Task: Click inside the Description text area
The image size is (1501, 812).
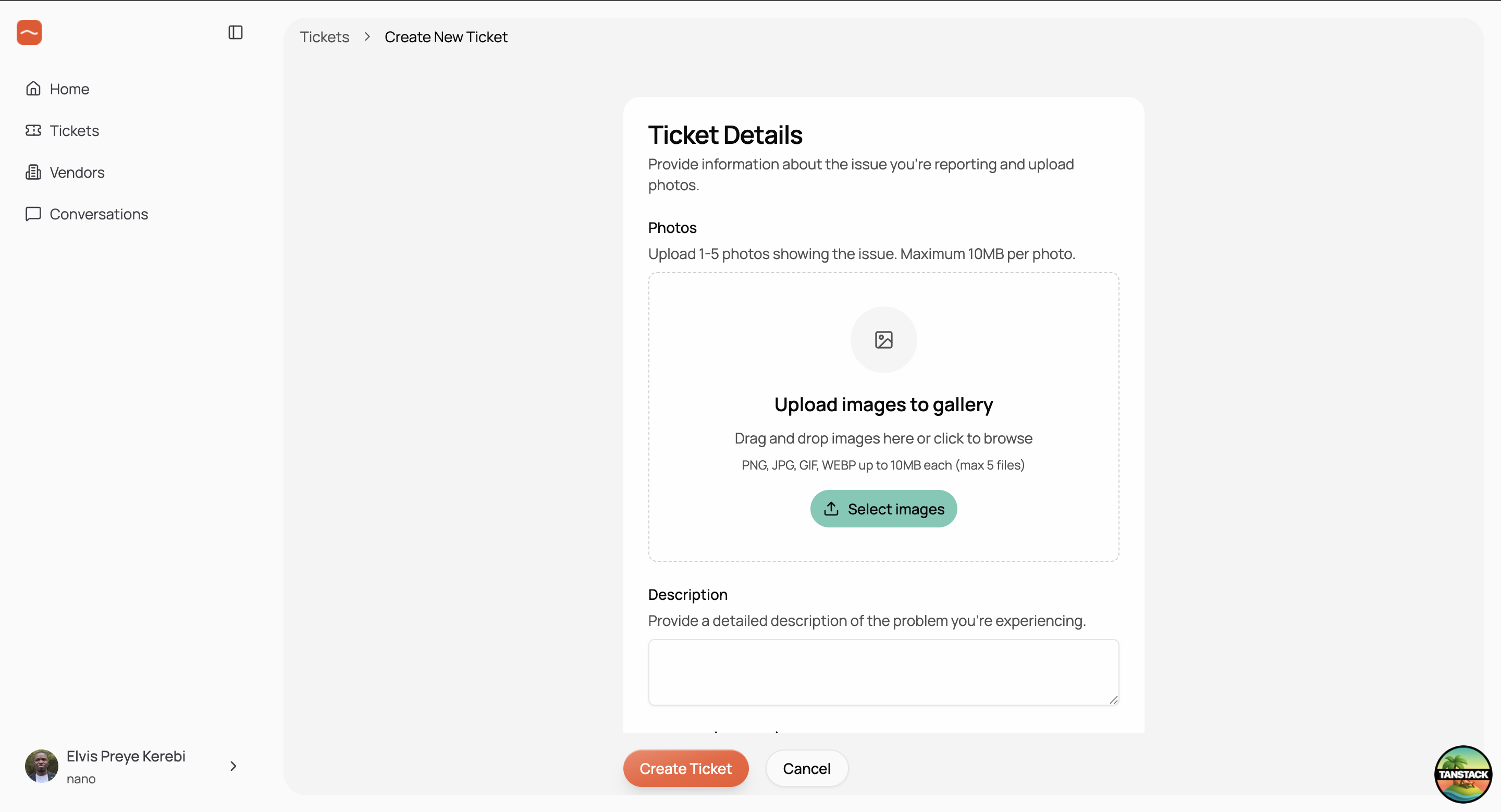Action: (883, 672)
